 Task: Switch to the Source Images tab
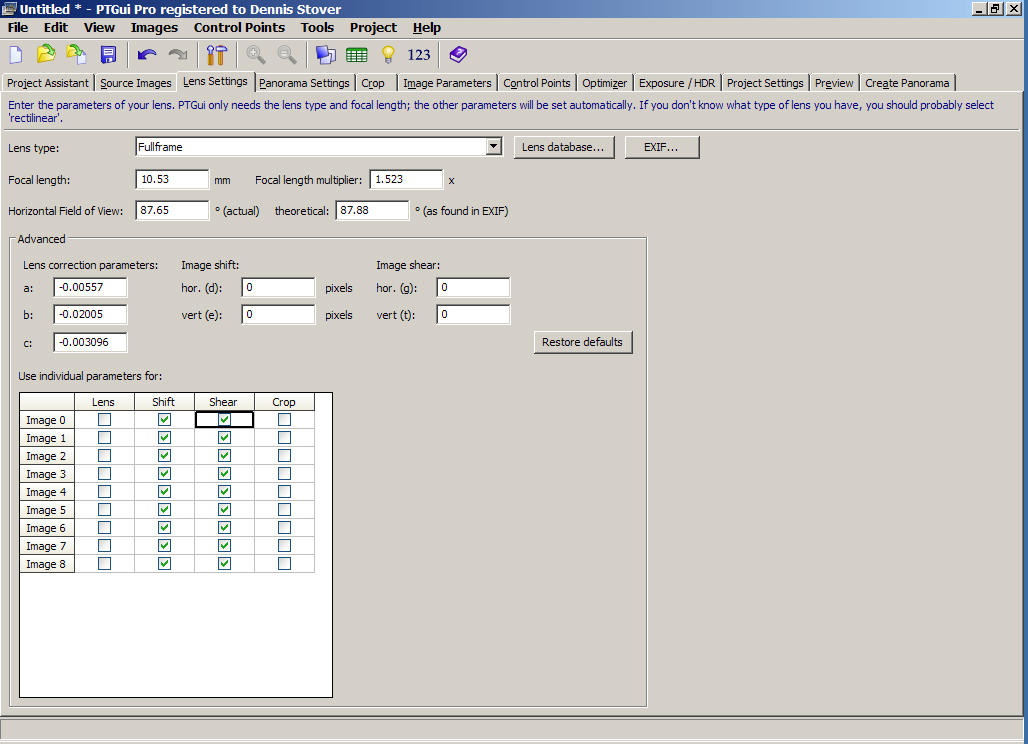(136, 83)
